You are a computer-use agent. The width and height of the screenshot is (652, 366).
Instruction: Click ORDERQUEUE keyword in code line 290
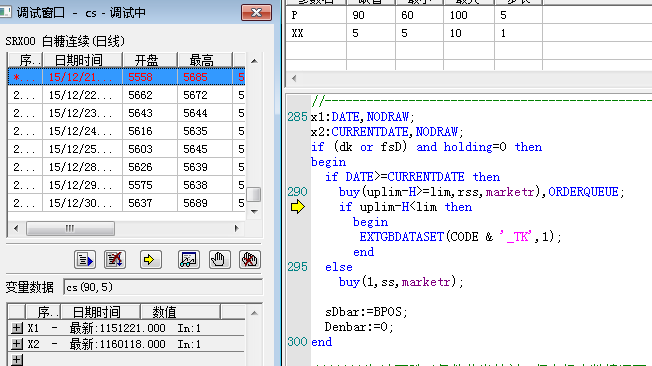[x=583, y=192]
